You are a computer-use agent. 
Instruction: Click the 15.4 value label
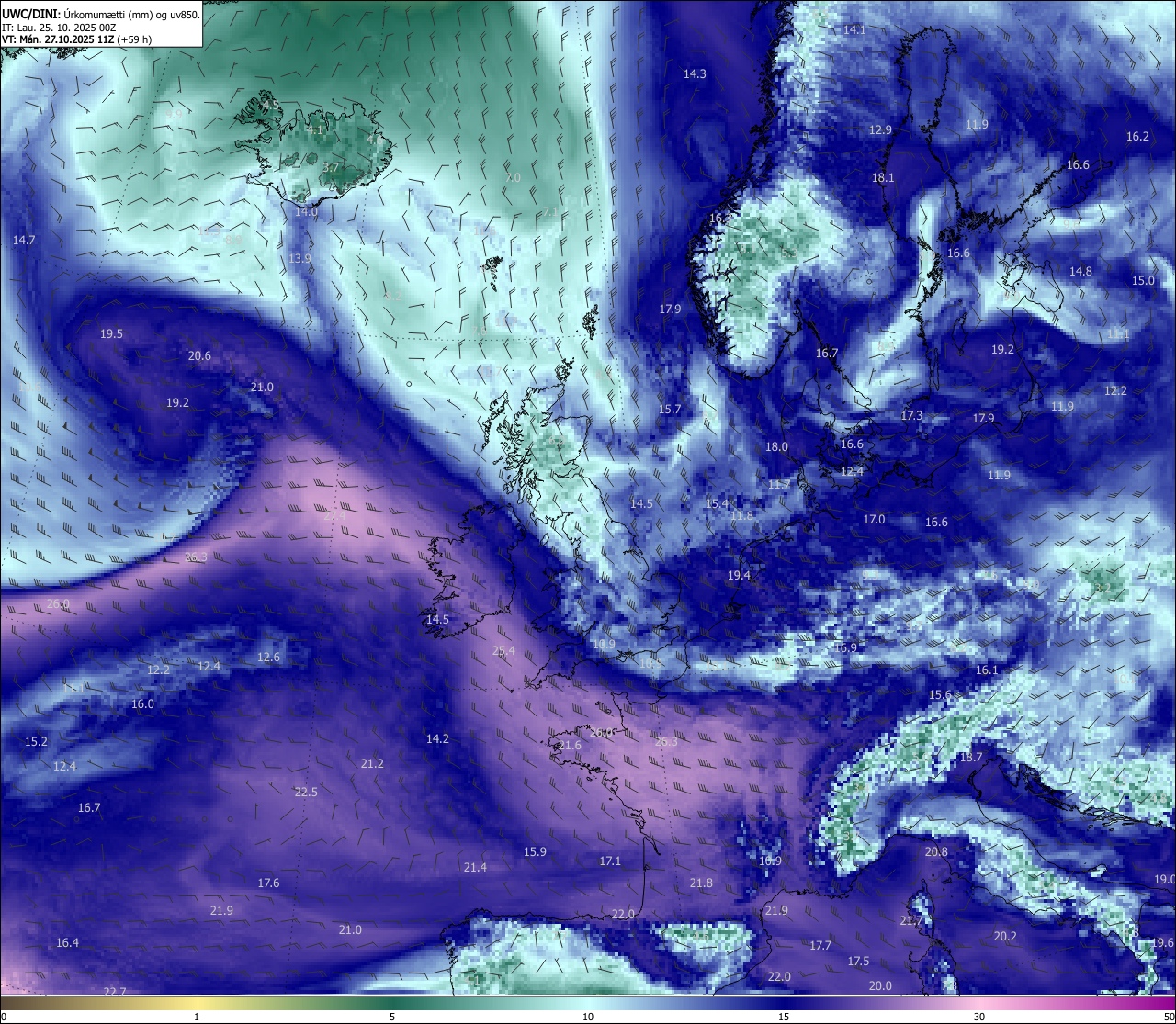click(717, 504)
